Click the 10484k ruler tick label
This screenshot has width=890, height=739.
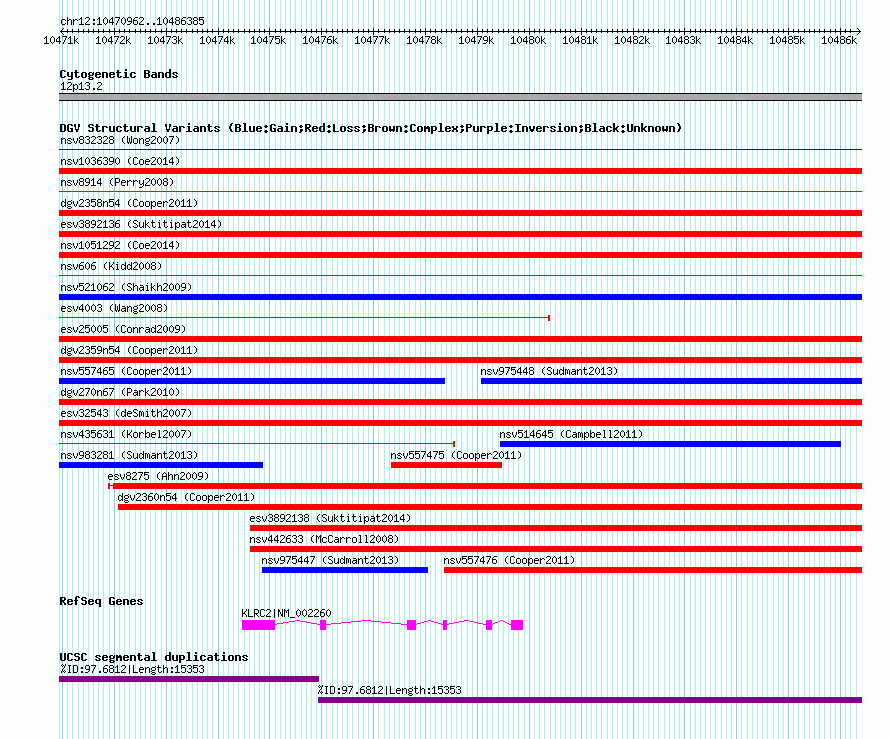[x=735, y=40]
